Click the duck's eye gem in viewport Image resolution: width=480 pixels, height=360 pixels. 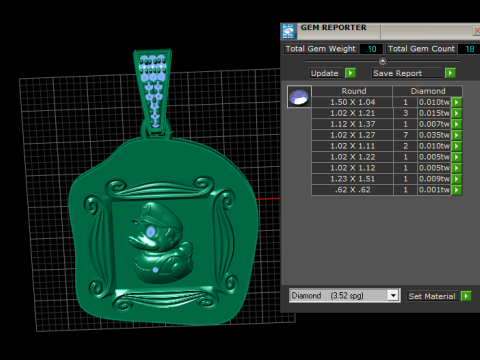pyautogui.click(x=151, y=232)
